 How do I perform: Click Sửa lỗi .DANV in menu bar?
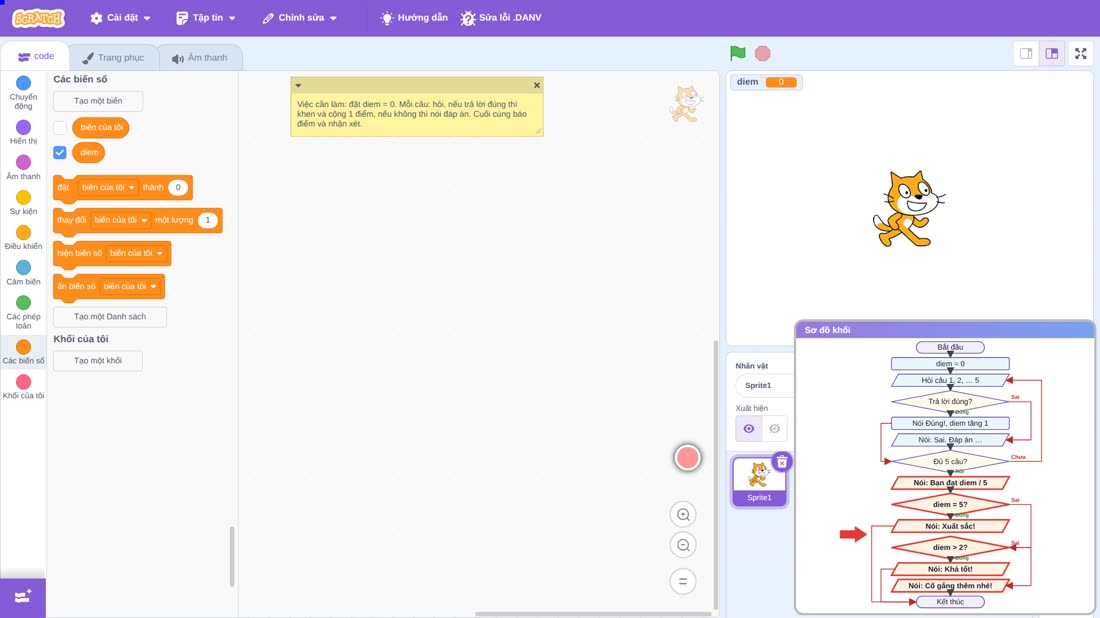click(501, 18)
